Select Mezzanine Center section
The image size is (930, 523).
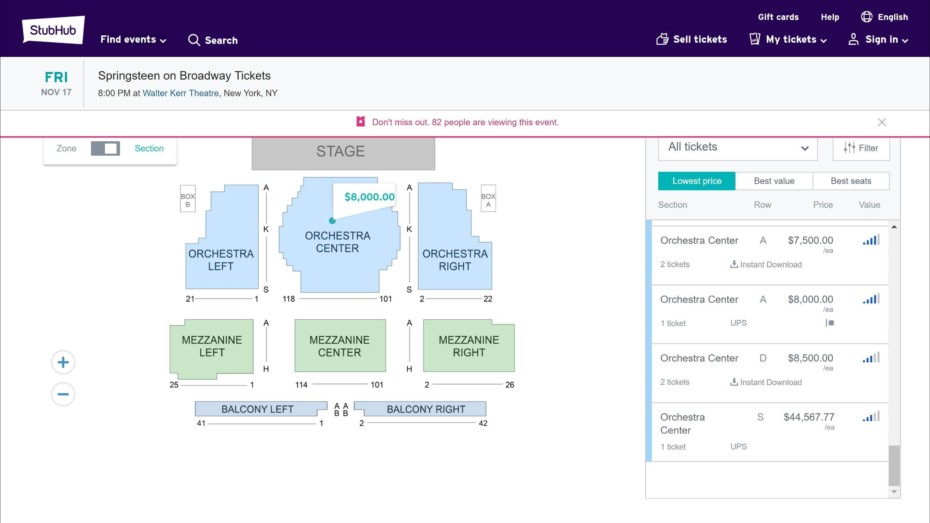coord(340,346)
